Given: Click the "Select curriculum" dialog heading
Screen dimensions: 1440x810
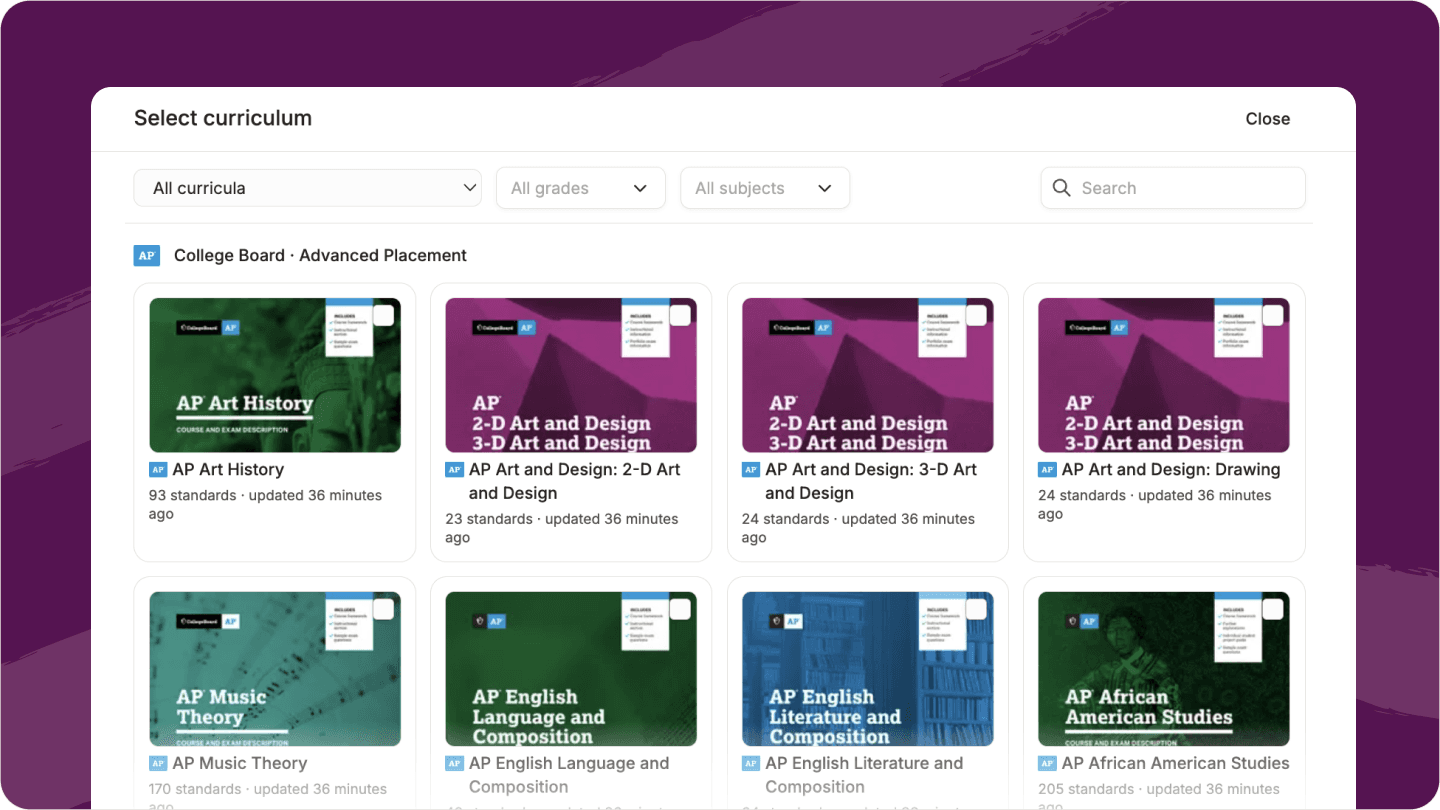Looking at the screenshot, I should click(223, 118).
